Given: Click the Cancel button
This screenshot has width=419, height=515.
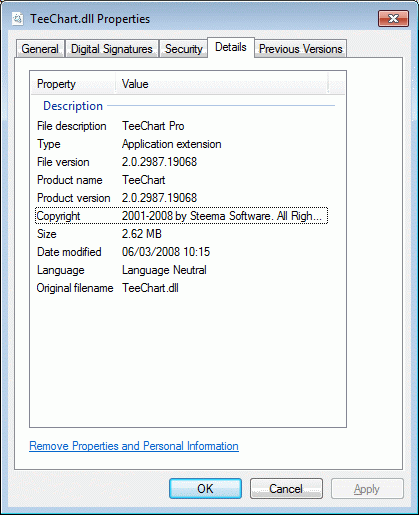Looking at the screenshot, I should point(286,489).
